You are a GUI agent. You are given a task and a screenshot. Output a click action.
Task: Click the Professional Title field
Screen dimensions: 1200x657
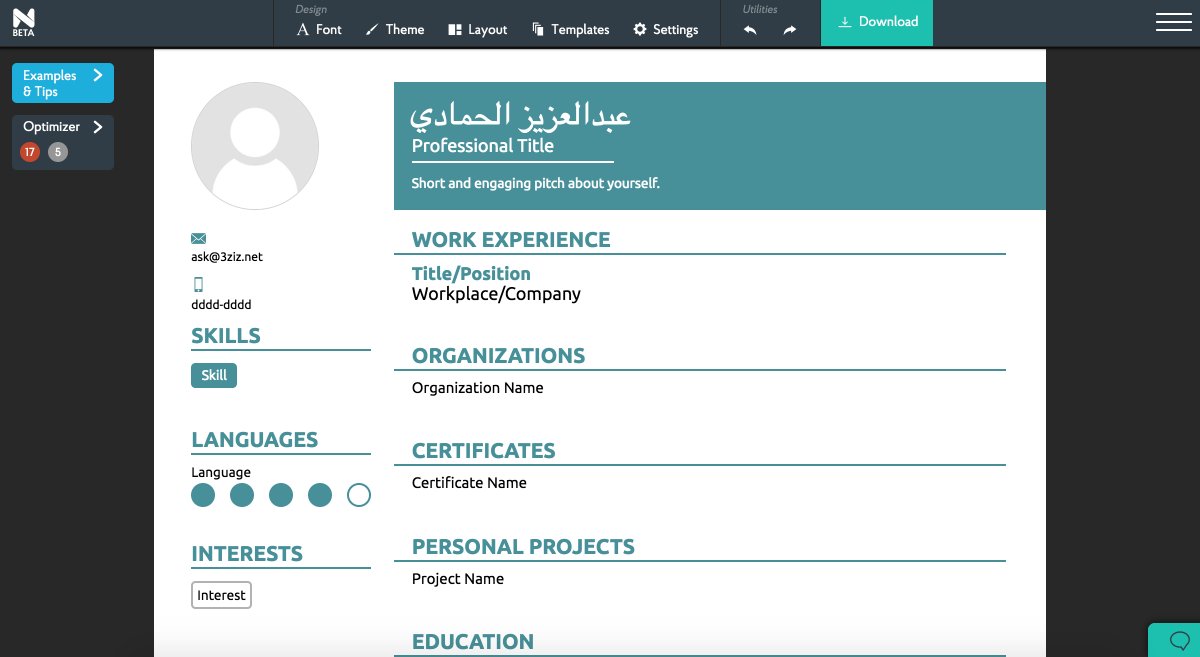(483, 146)
